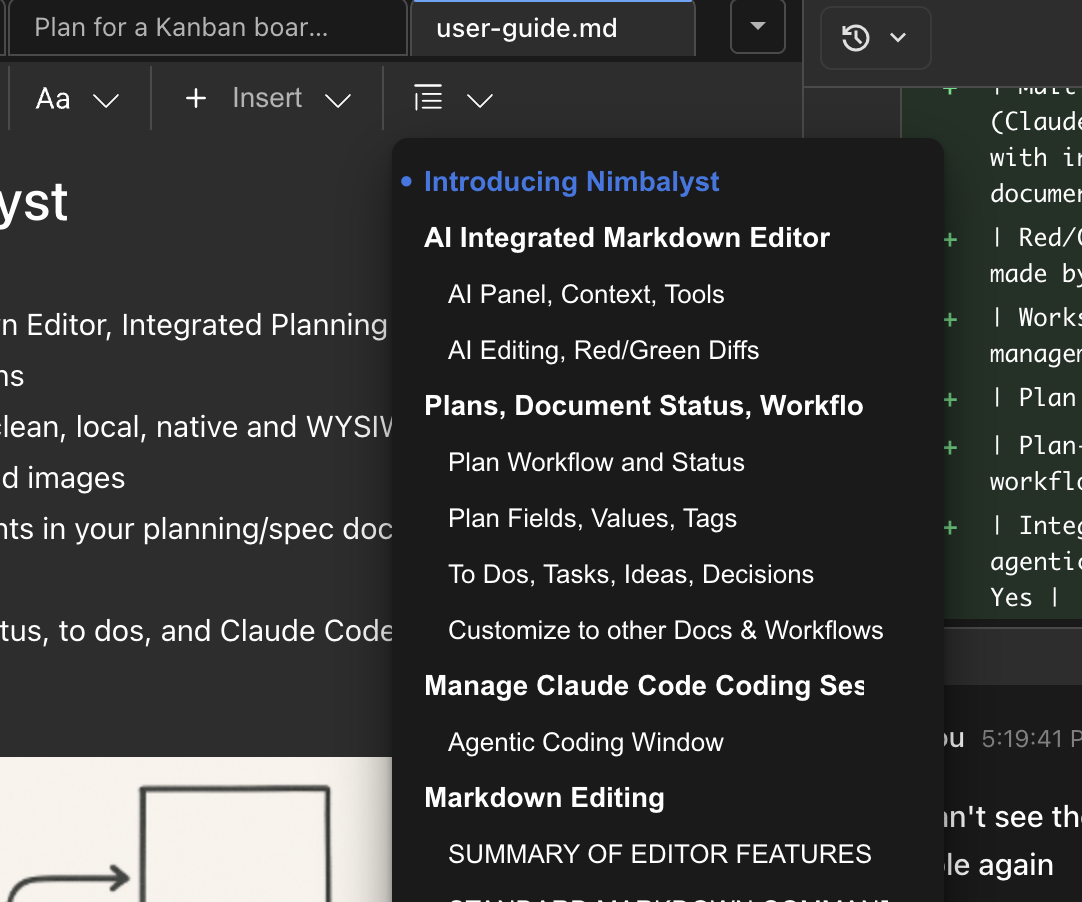Click the table of contents outline icon
Image resolution: width=1082 pixels, height=902 pixels.
pos(427,98)
